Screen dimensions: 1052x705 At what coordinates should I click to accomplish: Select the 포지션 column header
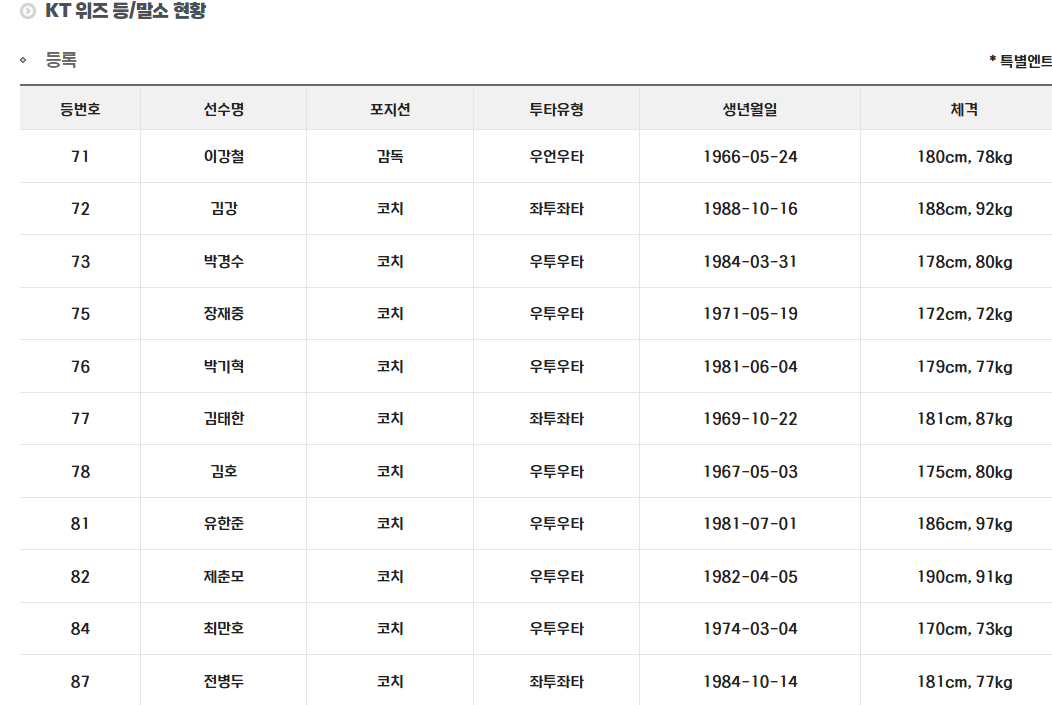coord(390,109)
